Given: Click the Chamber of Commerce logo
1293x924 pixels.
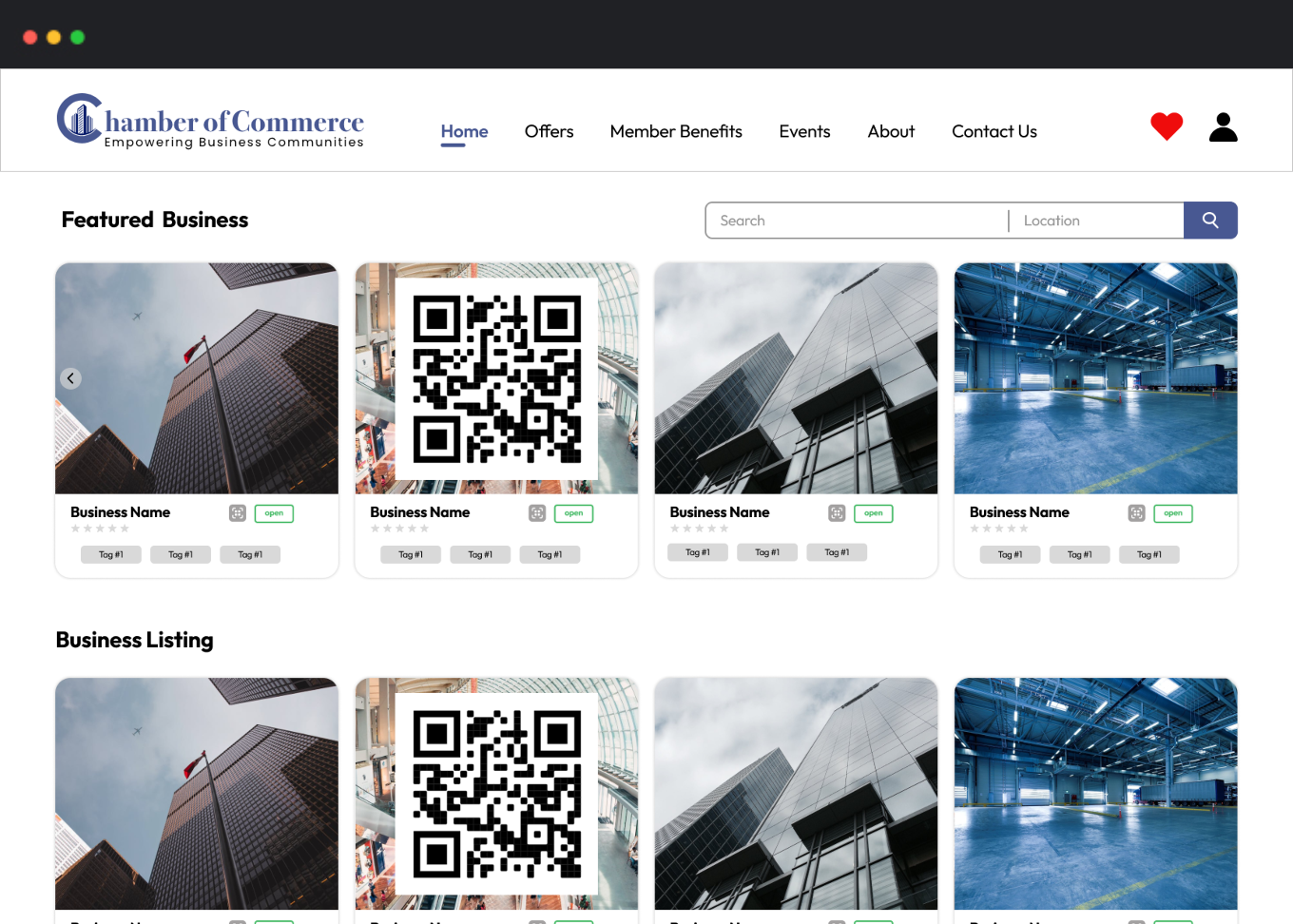Looking at the screenshot, I should 210,122.
